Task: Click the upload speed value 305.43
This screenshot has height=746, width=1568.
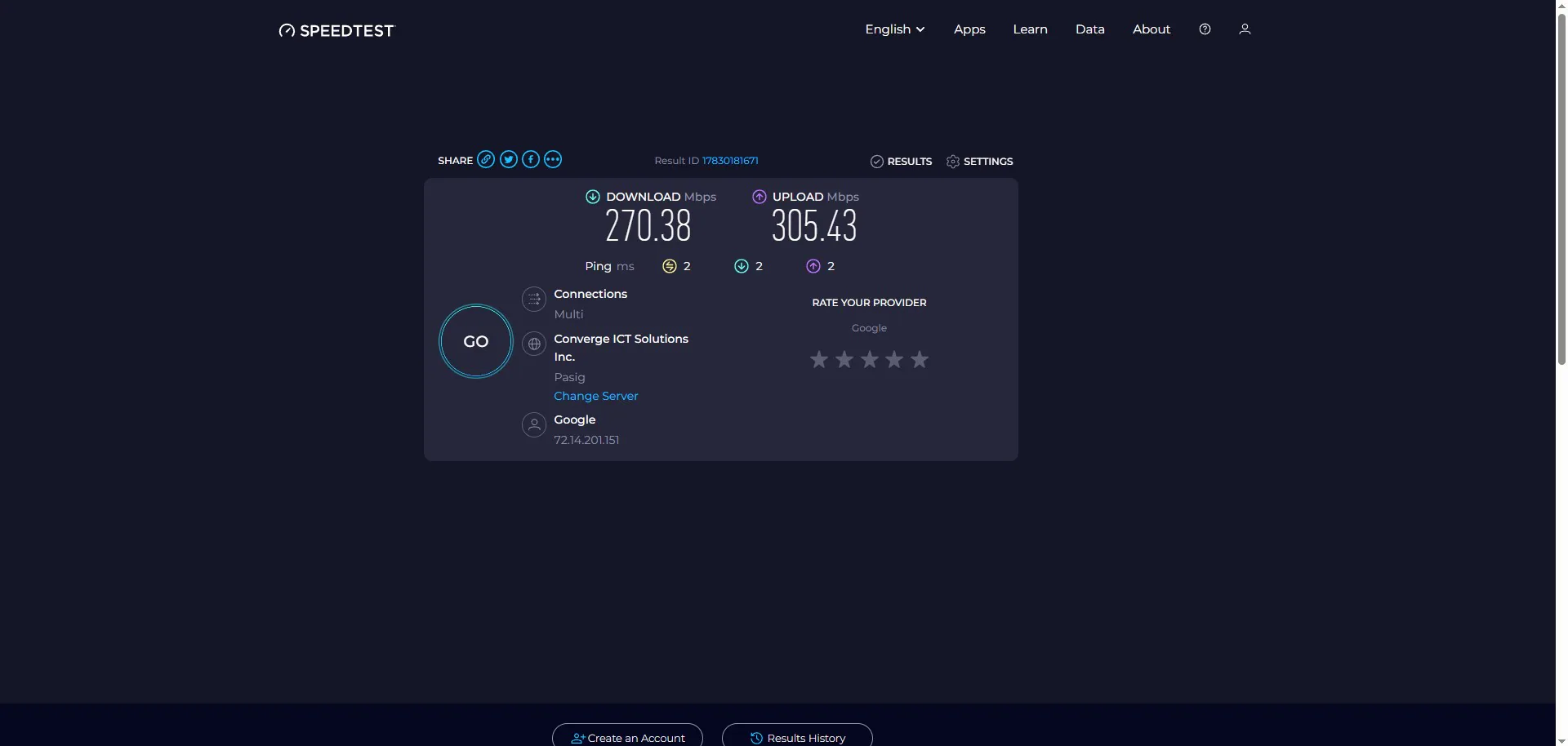Action: click(x=814, y=226)
